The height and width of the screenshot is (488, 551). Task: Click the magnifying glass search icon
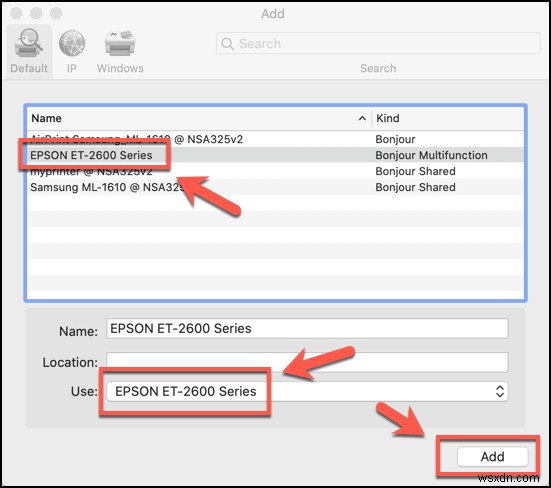[227, 44]
